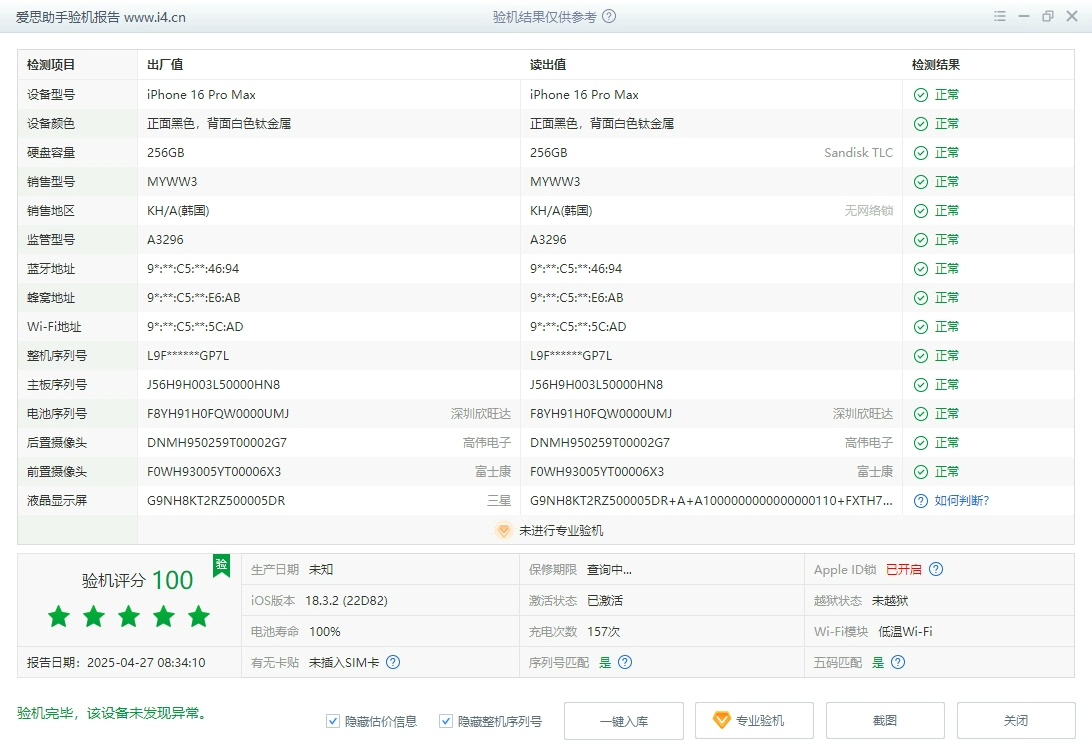Viewport: 1092px width, 756px height.
Task: Click the help icon beside 验机结果仅供参考
Action: tap(609, 16)
